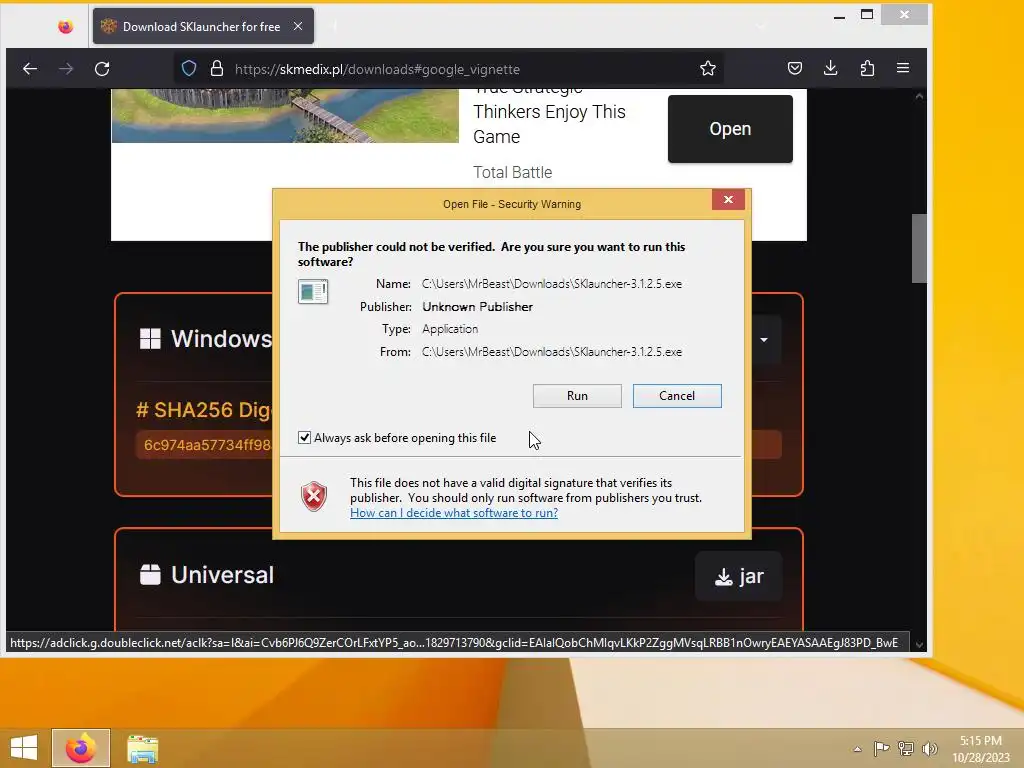This screenshot has height=768, width=1024.
Task: Select the Download SKlauncher for free tab
Action: click(x=203, y=26)
